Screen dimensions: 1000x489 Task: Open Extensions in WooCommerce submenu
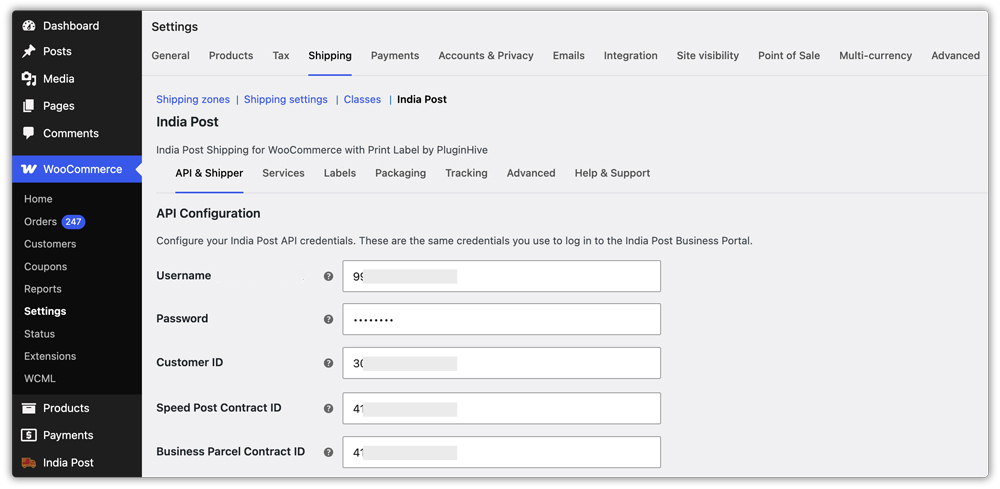click(x=50, y=356)
